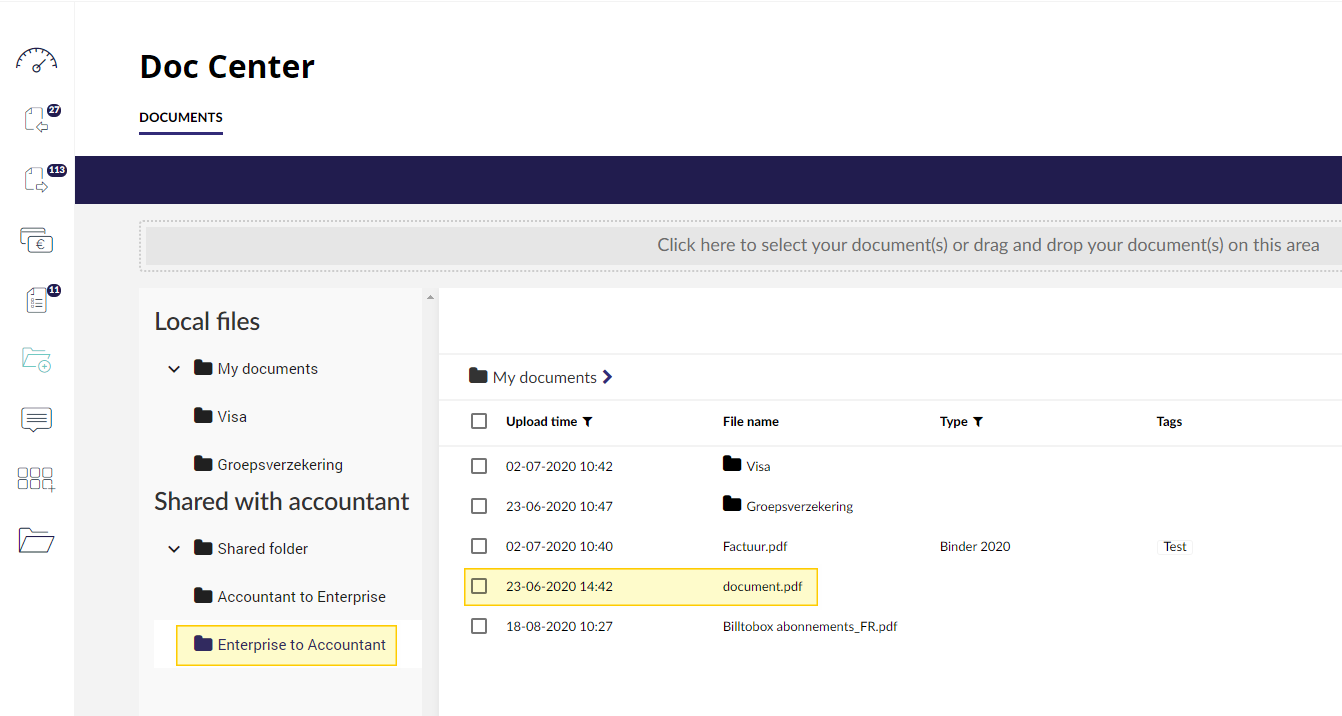This screenshot has width=1342, height=716.
Task: Open incoming documents icon with badge 27
Action: [36, 120]
